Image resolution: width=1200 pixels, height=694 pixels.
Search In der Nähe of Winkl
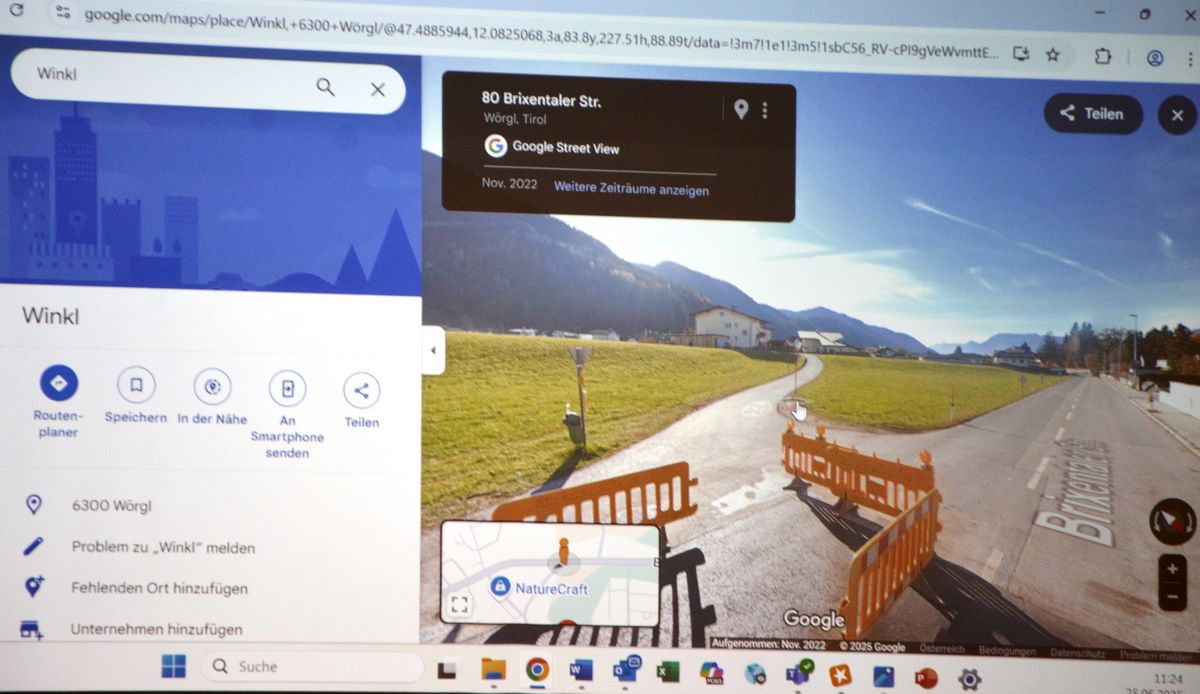[212, 386]
